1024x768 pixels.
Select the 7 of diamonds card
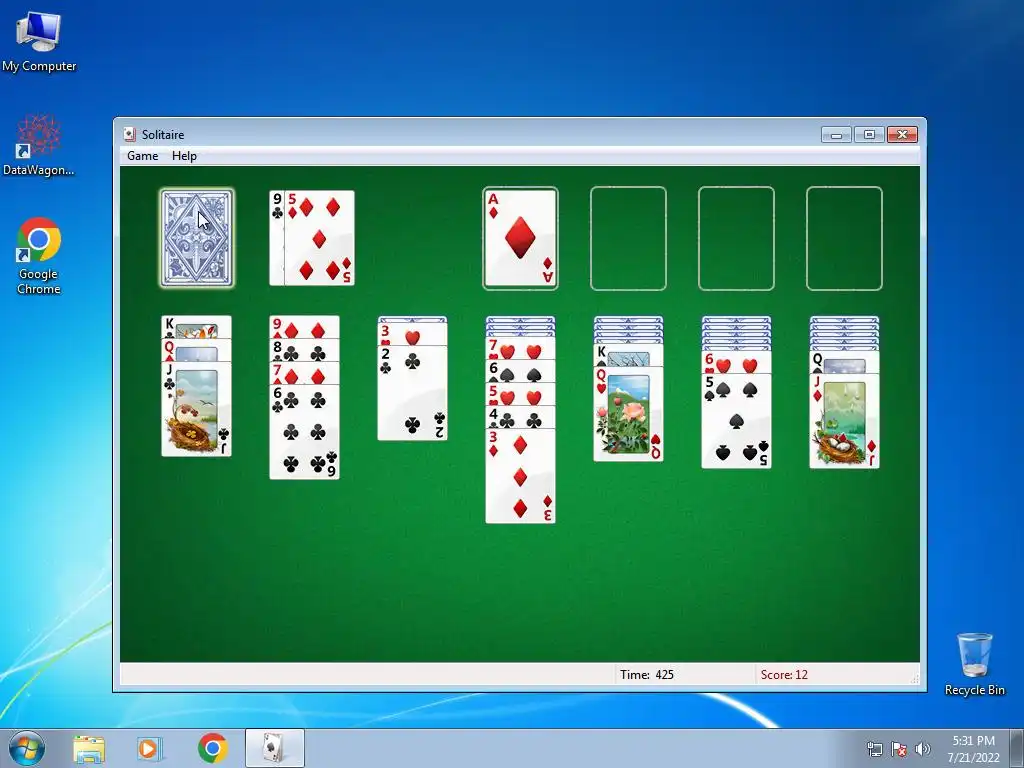tap(304, 374)
